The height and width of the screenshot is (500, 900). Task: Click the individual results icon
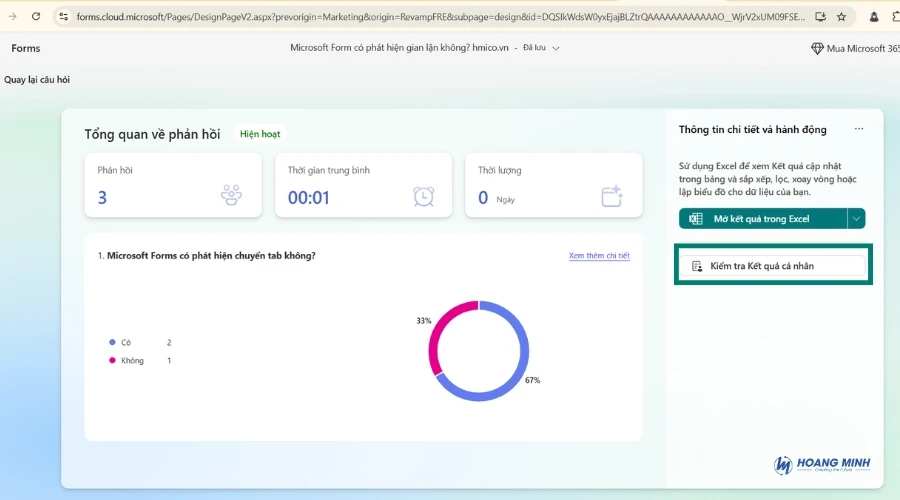click(x=697, y=266)
